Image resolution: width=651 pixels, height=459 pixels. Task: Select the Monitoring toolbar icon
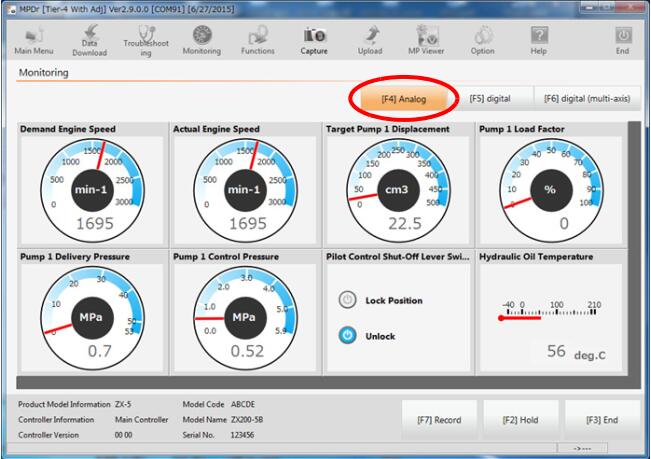pyautogui.click(x=201, y=40)
